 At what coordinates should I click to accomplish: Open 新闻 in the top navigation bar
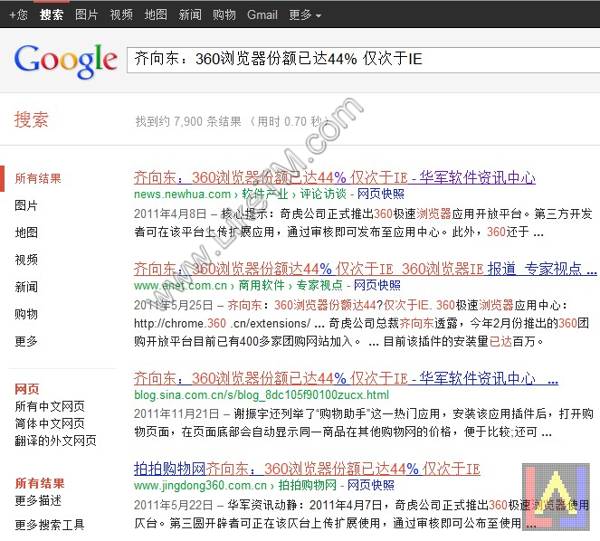(190, 15)
